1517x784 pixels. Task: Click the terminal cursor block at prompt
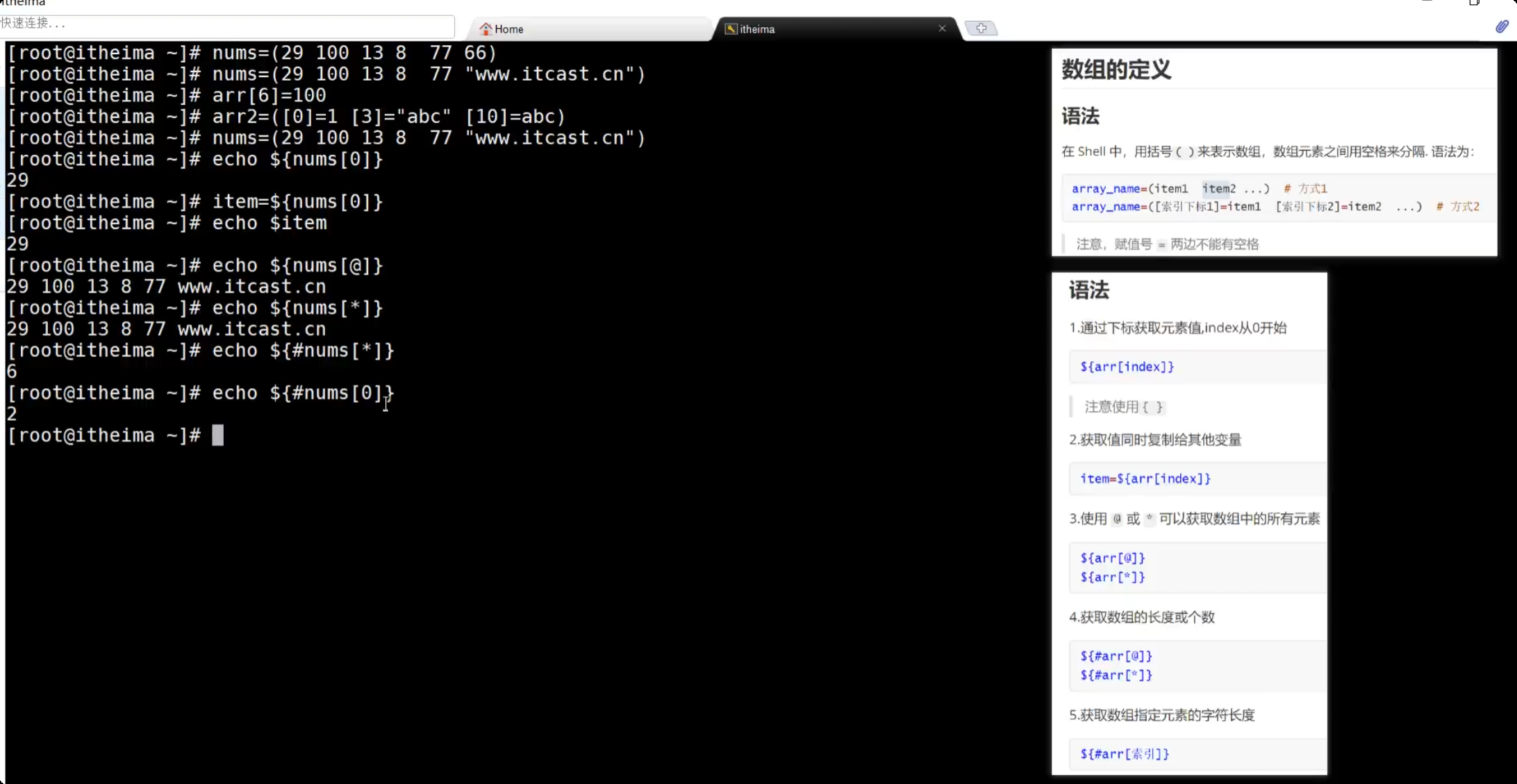218,435
